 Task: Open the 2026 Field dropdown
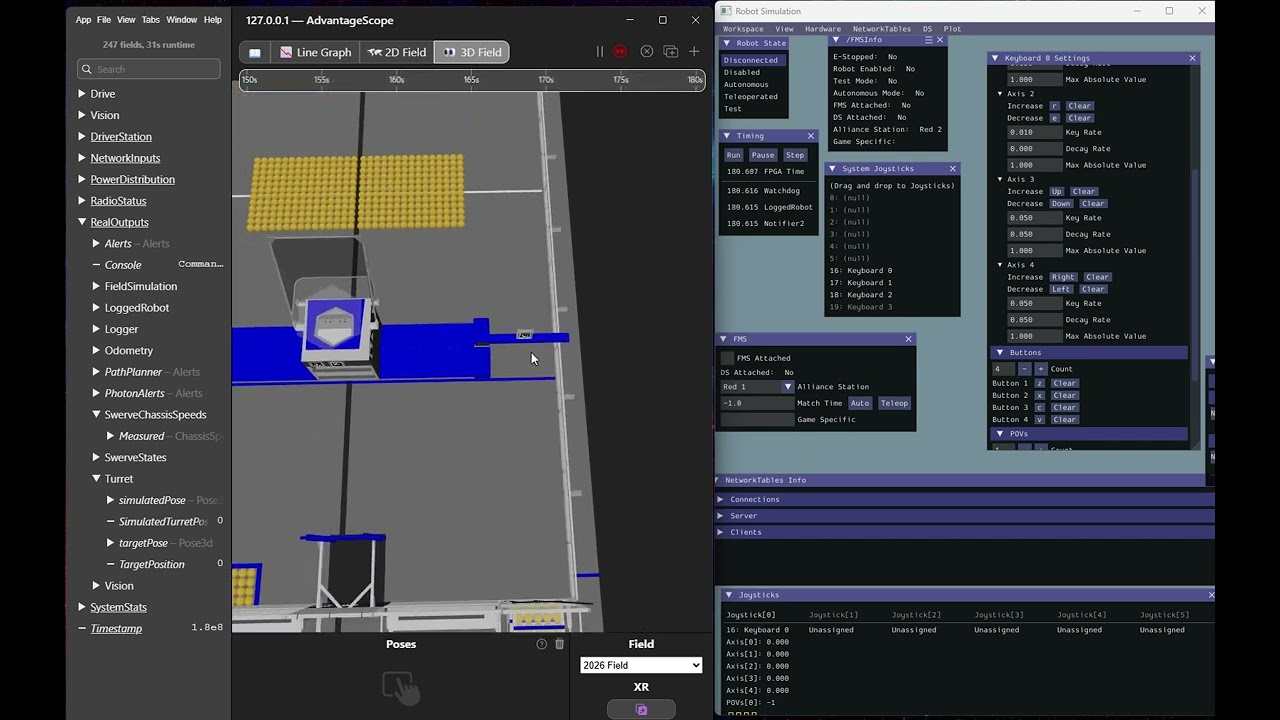[x=641, y=665]
